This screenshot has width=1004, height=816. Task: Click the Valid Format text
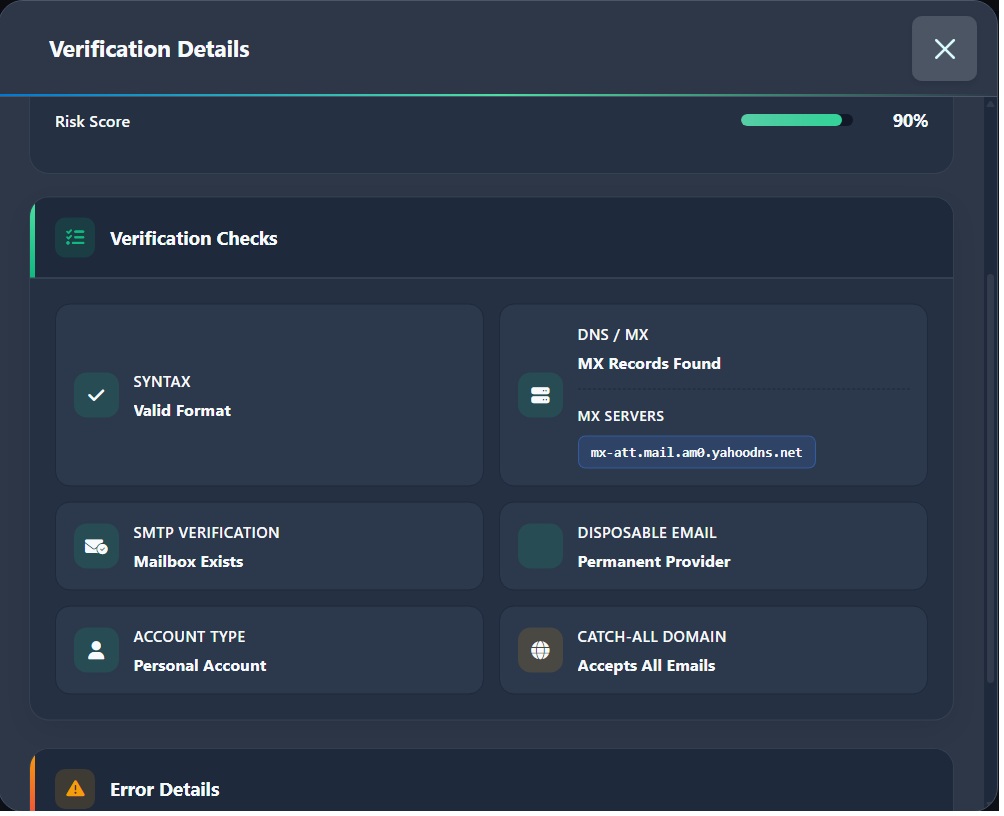click(183, 412)
